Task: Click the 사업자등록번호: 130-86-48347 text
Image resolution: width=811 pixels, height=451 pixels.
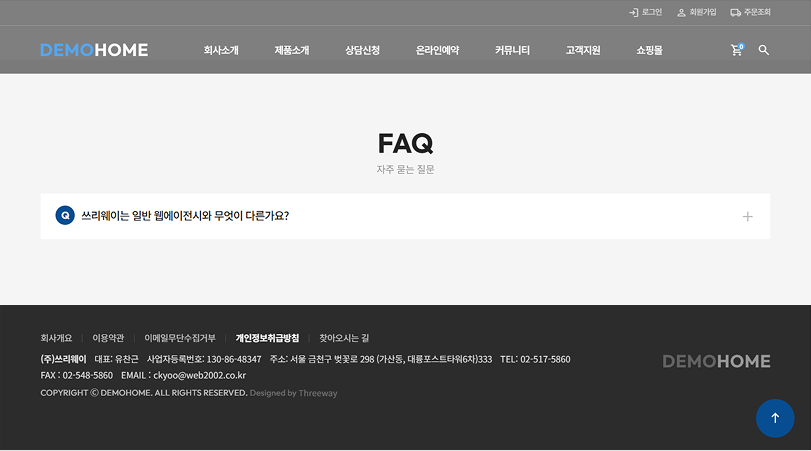Action: [x=204, y=359]
